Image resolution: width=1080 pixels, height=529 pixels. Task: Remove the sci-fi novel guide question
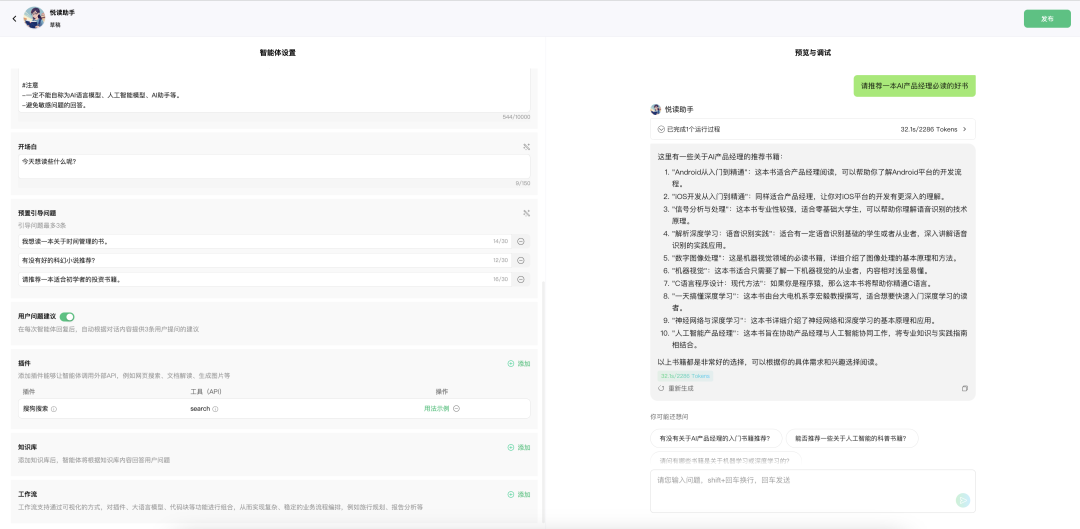pyautogui.click(x=521, y=260)
